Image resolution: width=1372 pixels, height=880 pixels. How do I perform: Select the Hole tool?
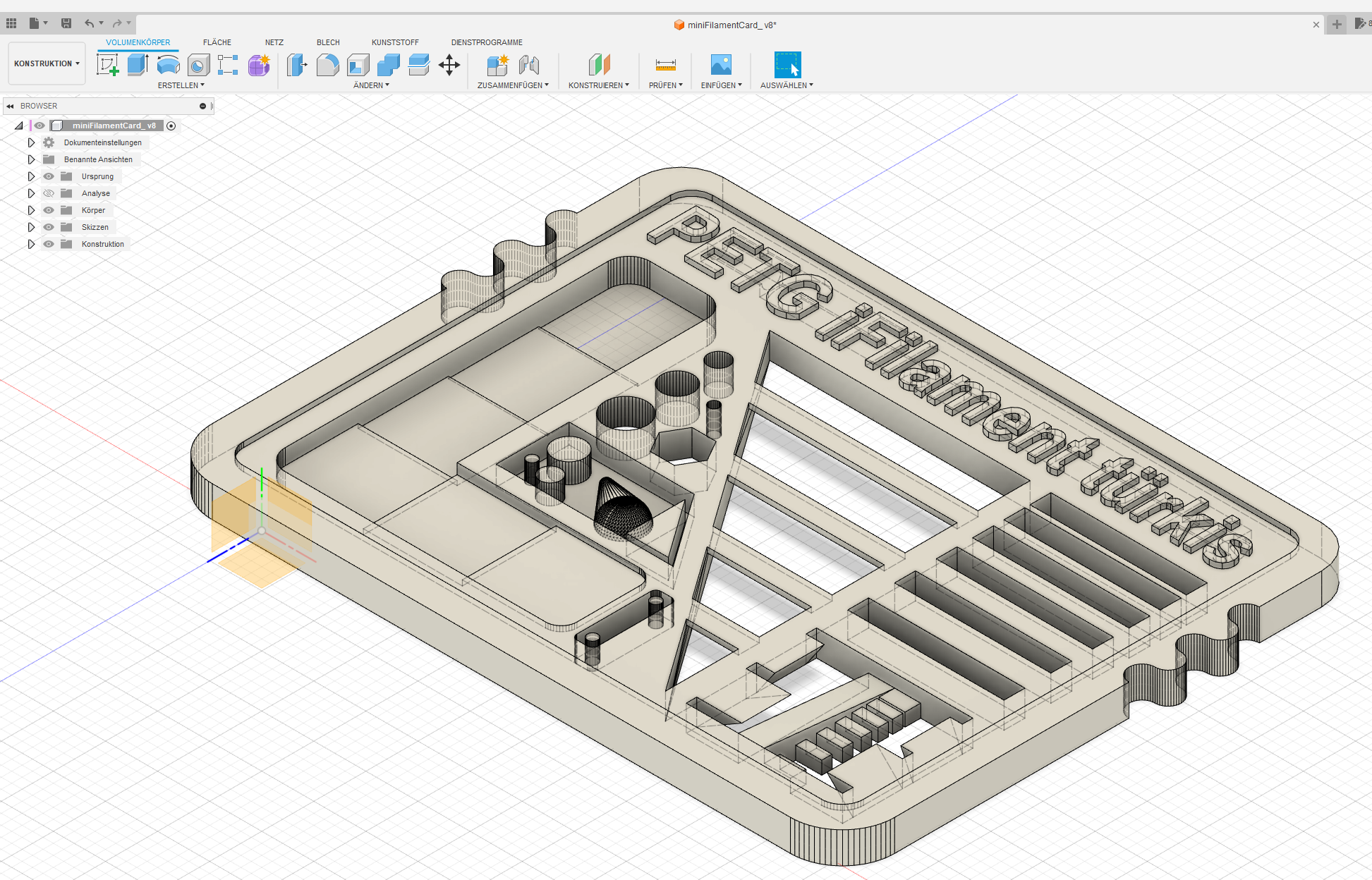(x=198, y=65)
